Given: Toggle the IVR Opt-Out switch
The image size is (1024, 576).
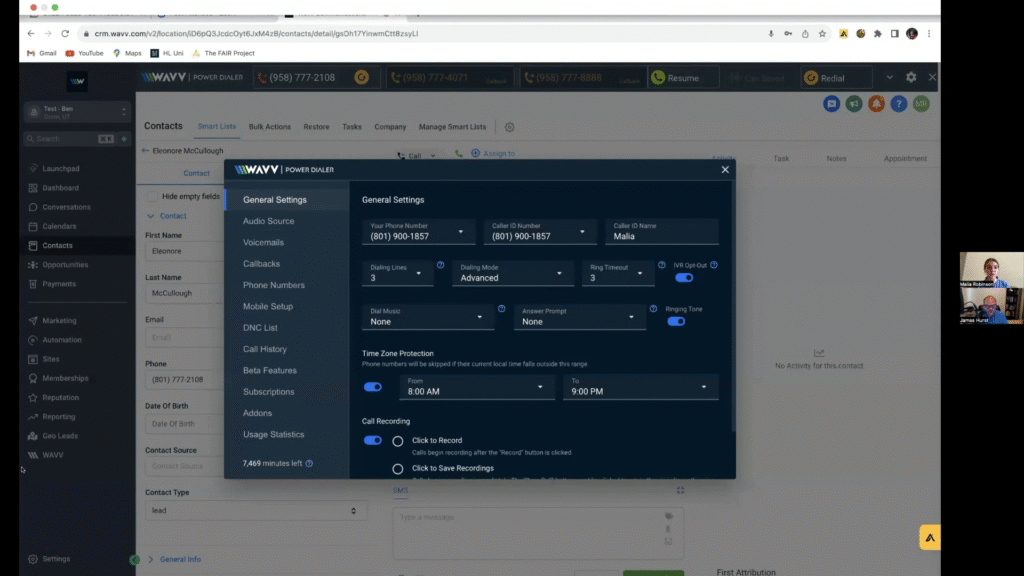Looking at the screenshot, I should 684,278.
